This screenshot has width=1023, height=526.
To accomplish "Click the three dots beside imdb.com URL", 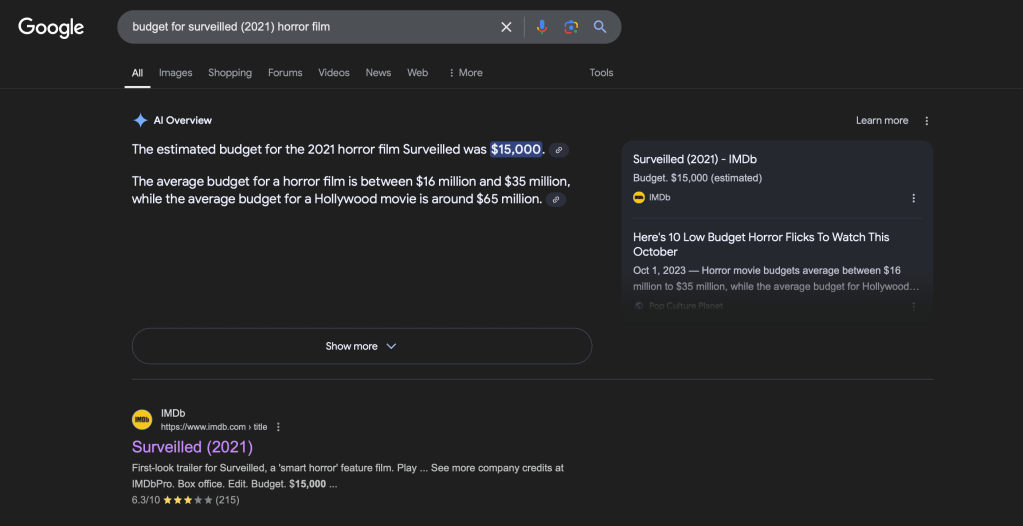I will [278, 427].
